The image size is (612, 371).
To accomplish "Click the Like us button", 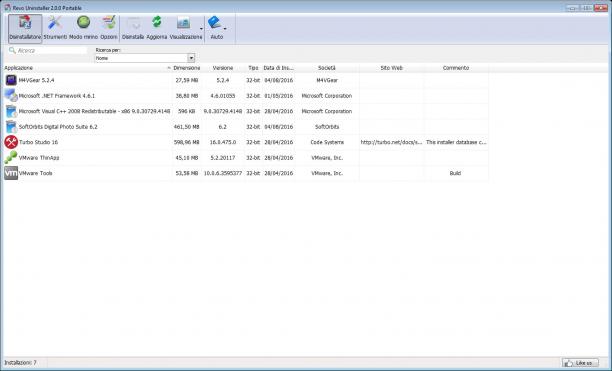I will point(580,363).
